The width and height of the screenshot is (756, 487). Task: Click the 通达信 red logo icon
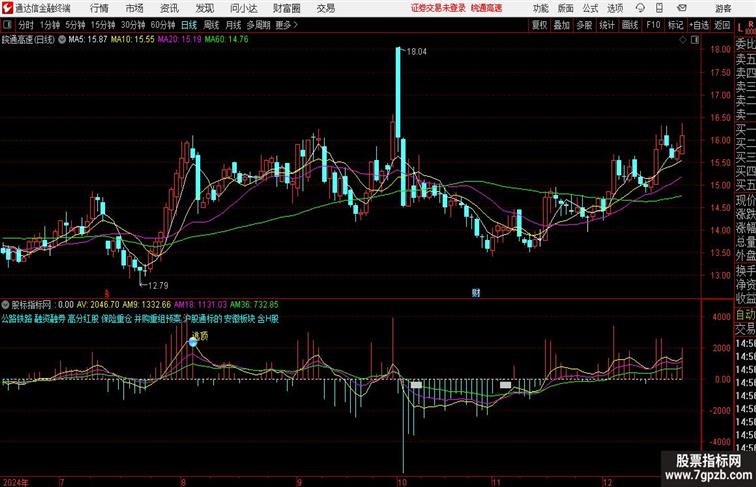tap(7, 8)
